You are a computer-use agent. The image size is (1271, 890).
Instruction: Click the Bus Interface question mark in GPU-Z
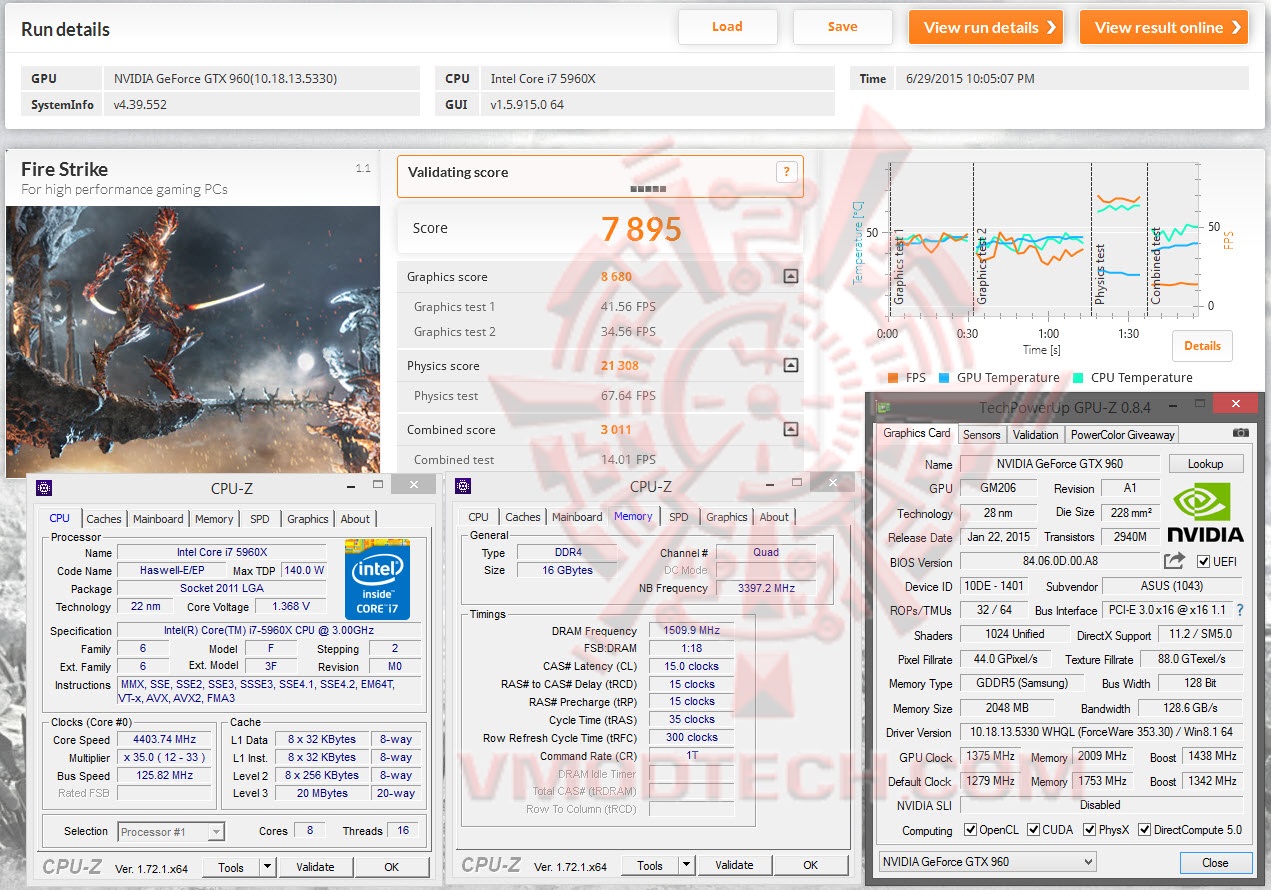pyautogui.click(x=1240, y=610)
